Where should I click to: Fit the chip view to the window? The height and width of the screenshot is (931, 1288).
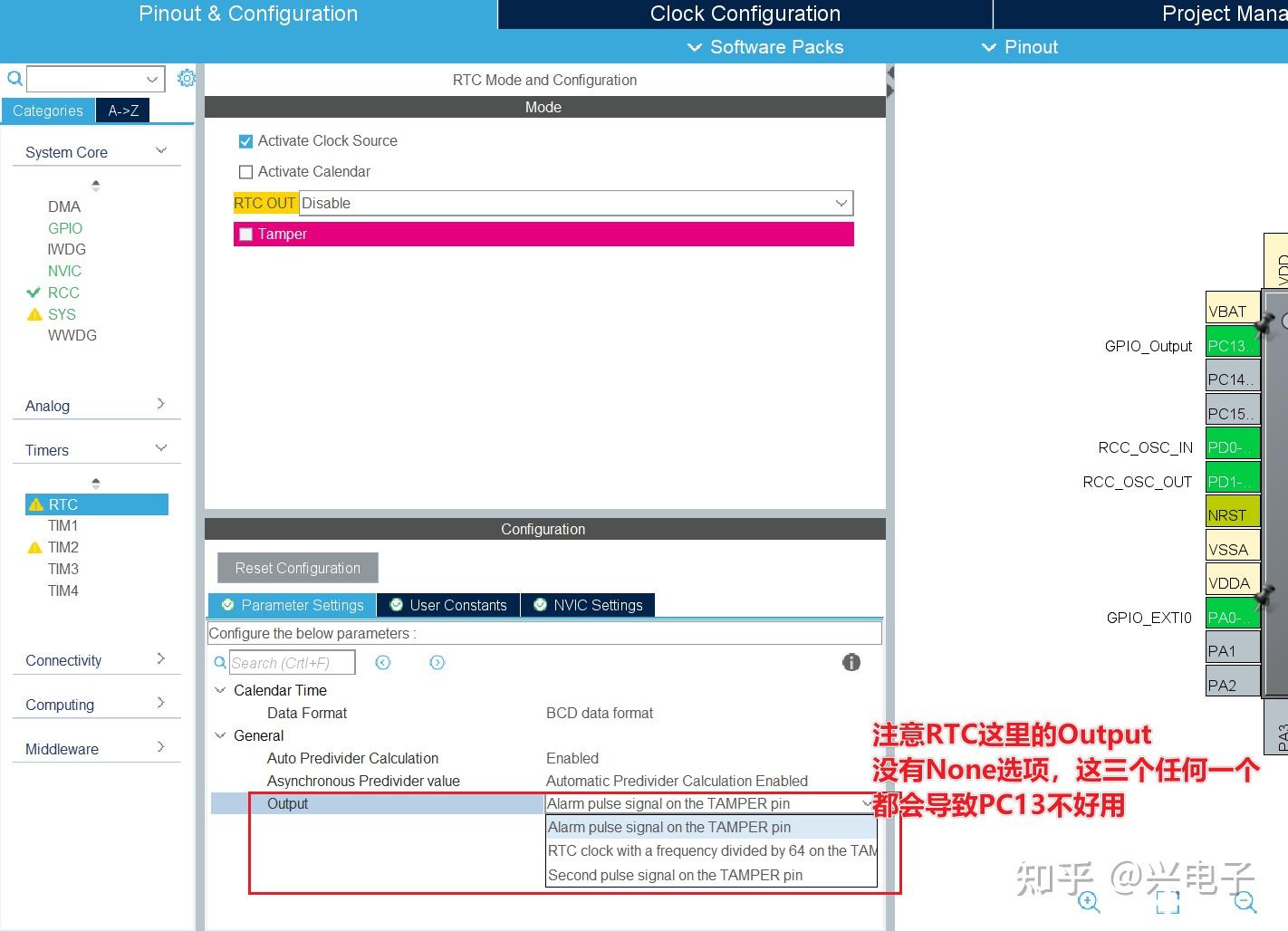tap(1168, 901)
